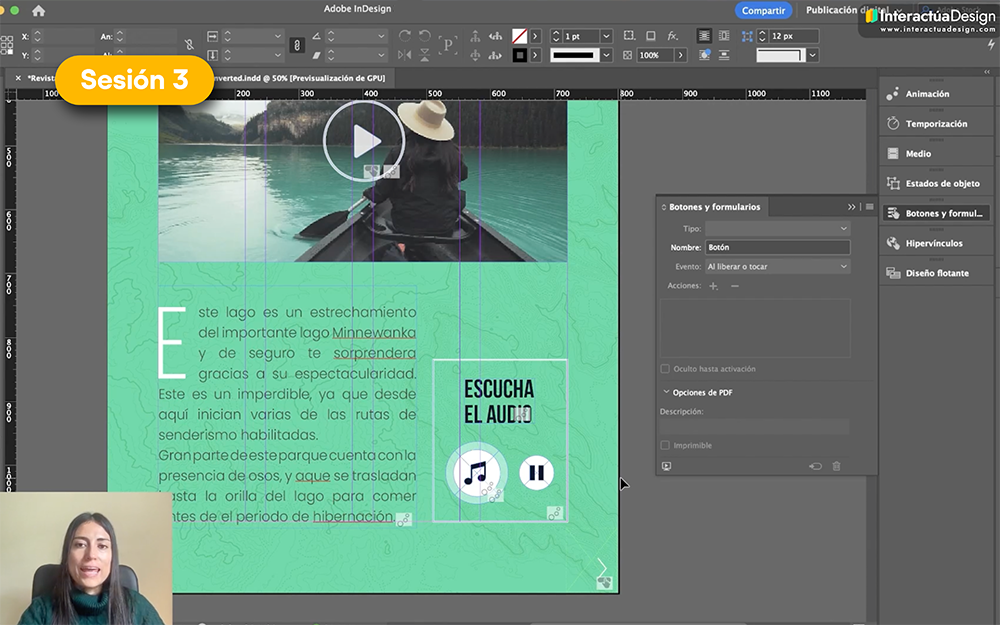Open the Publicación digital workspace menu
The height and width of the screenshot is (625, 1000).
tap(851, 10)
